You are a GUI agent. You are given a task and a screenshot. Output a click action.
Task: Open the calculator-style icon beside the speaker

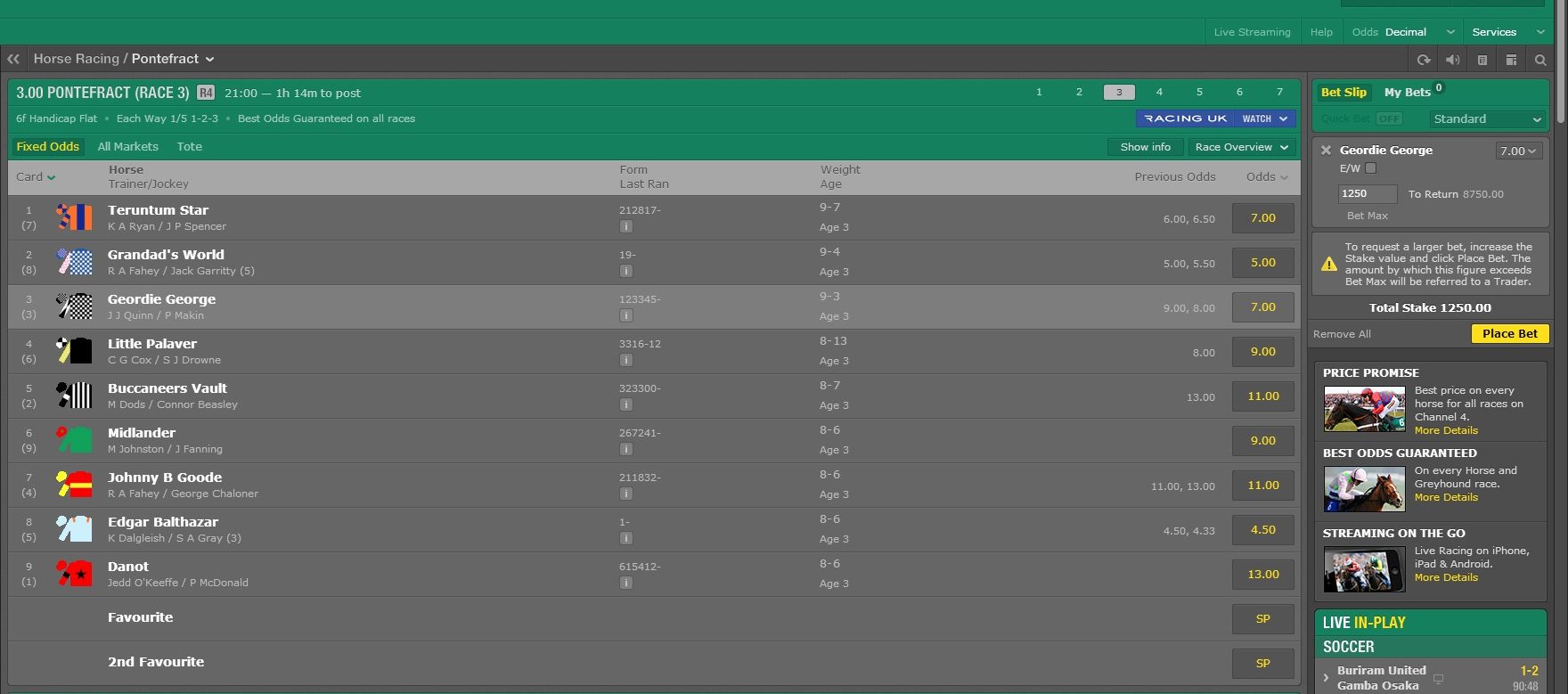pos(1482,60)
